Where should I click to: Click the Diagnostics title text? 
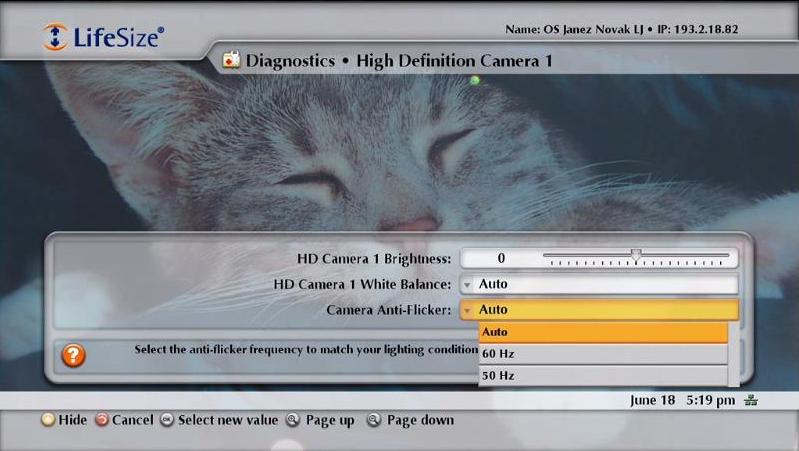click(x=290, y=61)
